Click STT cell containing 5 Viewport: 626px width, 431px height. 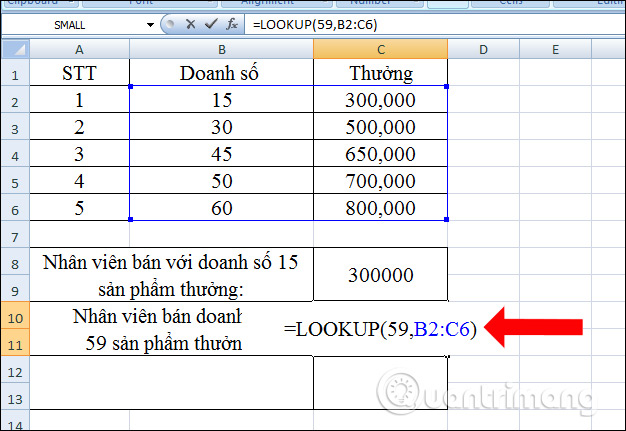[79, 208]
